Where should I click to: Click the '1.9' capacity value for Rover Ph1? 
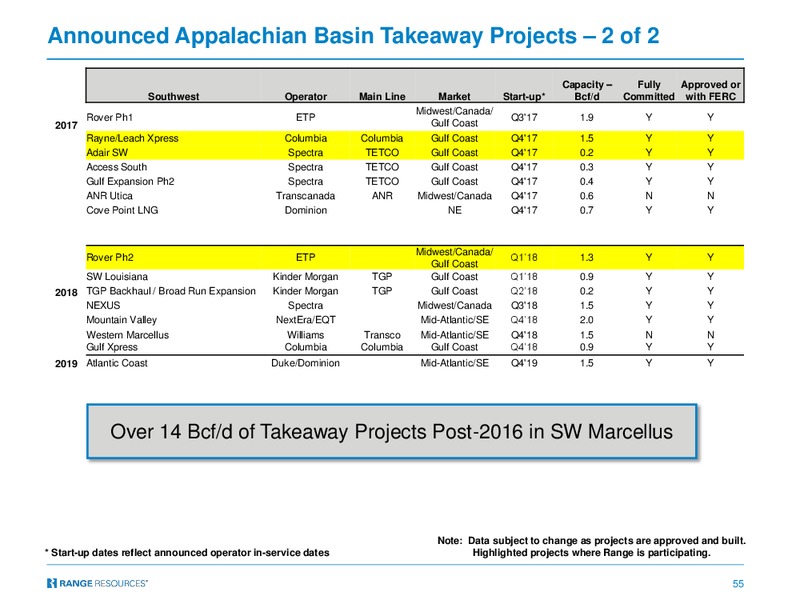587,117
